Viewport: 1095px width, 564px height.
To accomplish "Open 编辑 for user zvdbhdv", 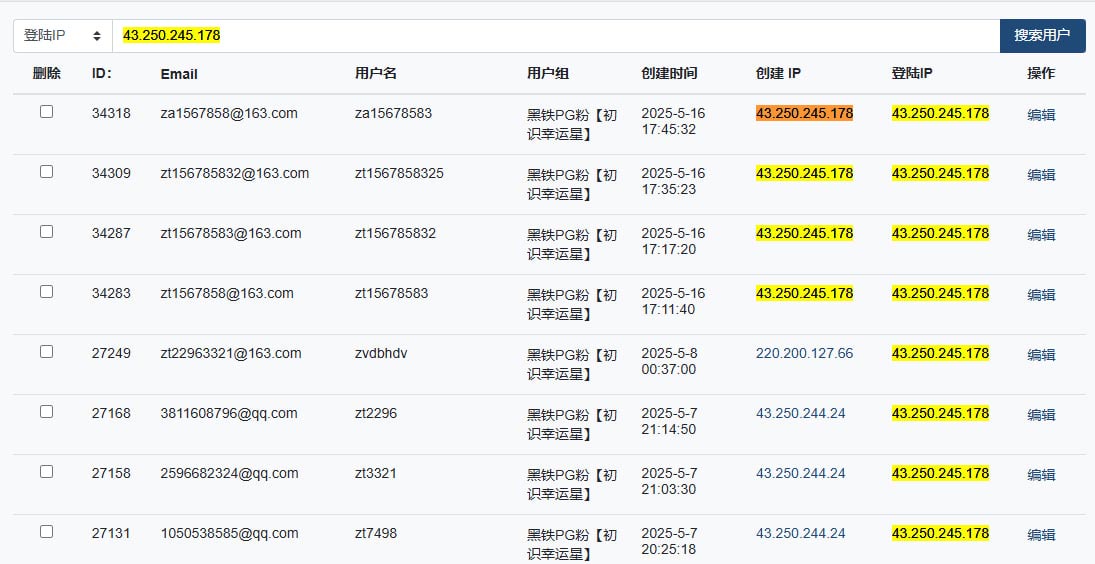I will [1041, 355].
